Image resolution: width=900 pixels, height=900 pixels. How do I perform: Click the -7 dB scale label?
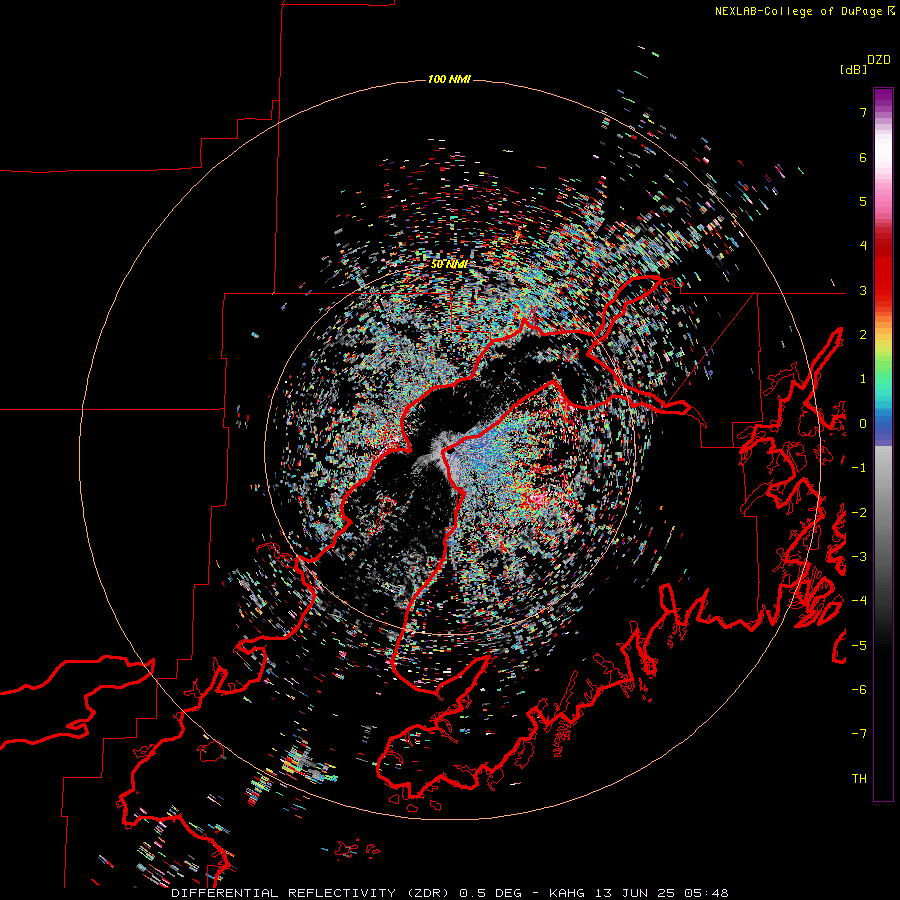pyautogui.click(x=859, y=734)
